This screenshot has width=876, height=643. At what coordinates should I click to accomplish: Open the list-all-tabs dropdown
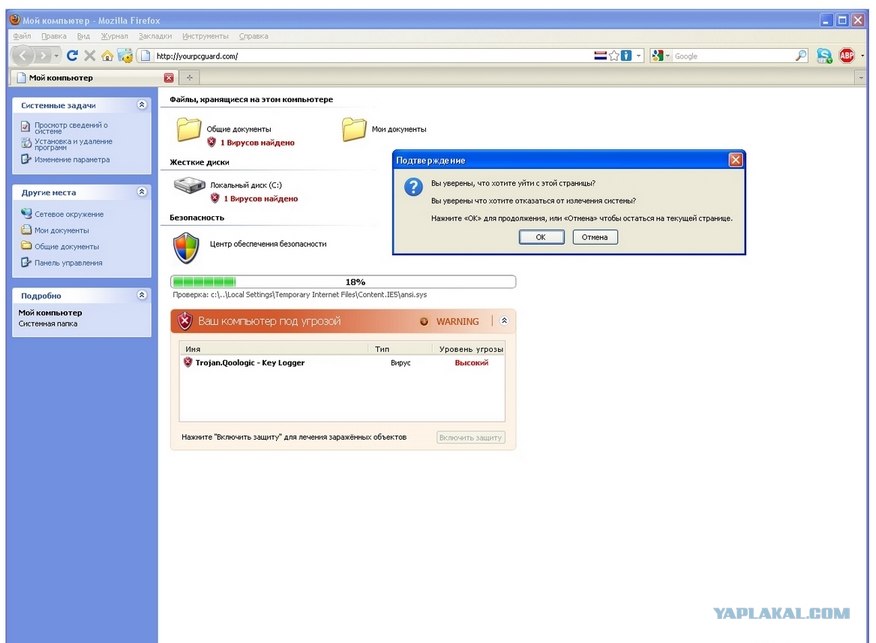click(x=860, y=78)
